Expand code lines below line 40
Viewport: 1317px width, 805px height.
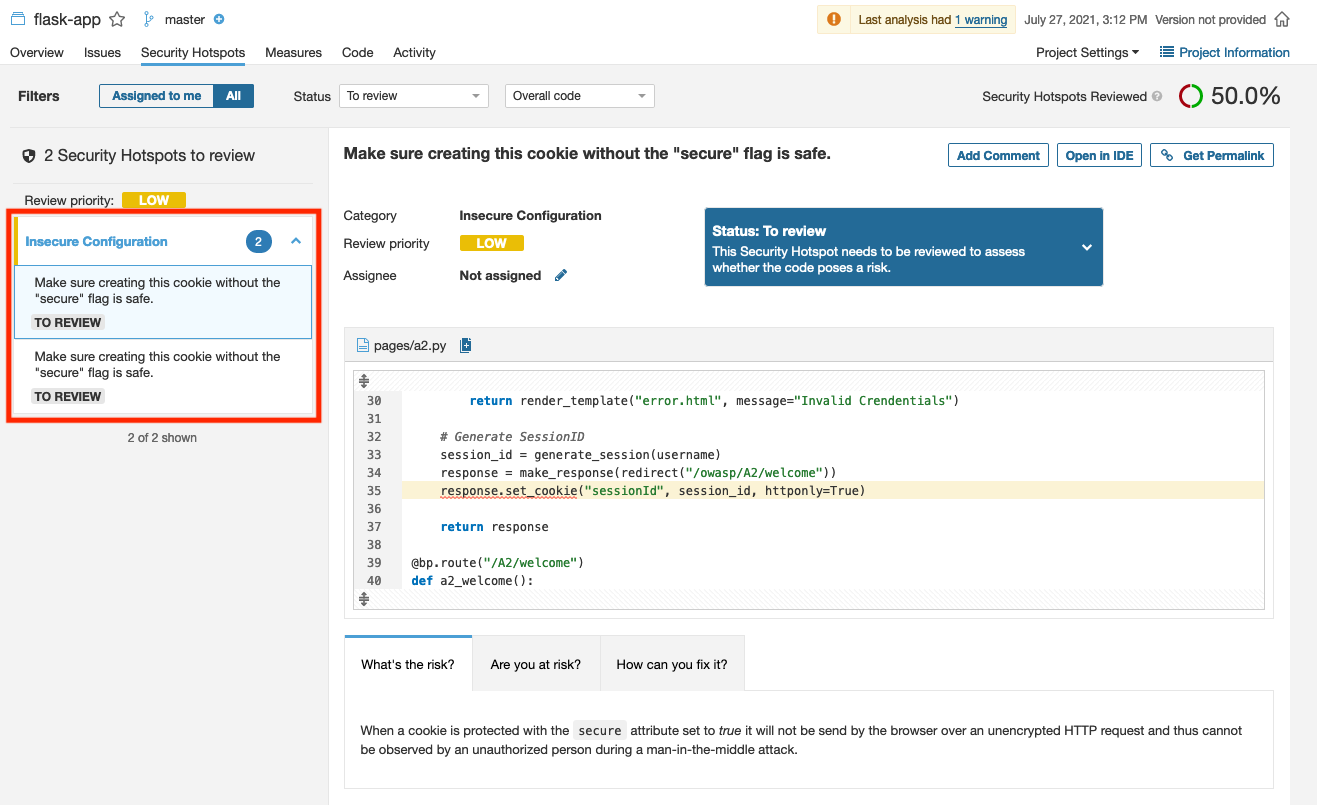point(364,598)
